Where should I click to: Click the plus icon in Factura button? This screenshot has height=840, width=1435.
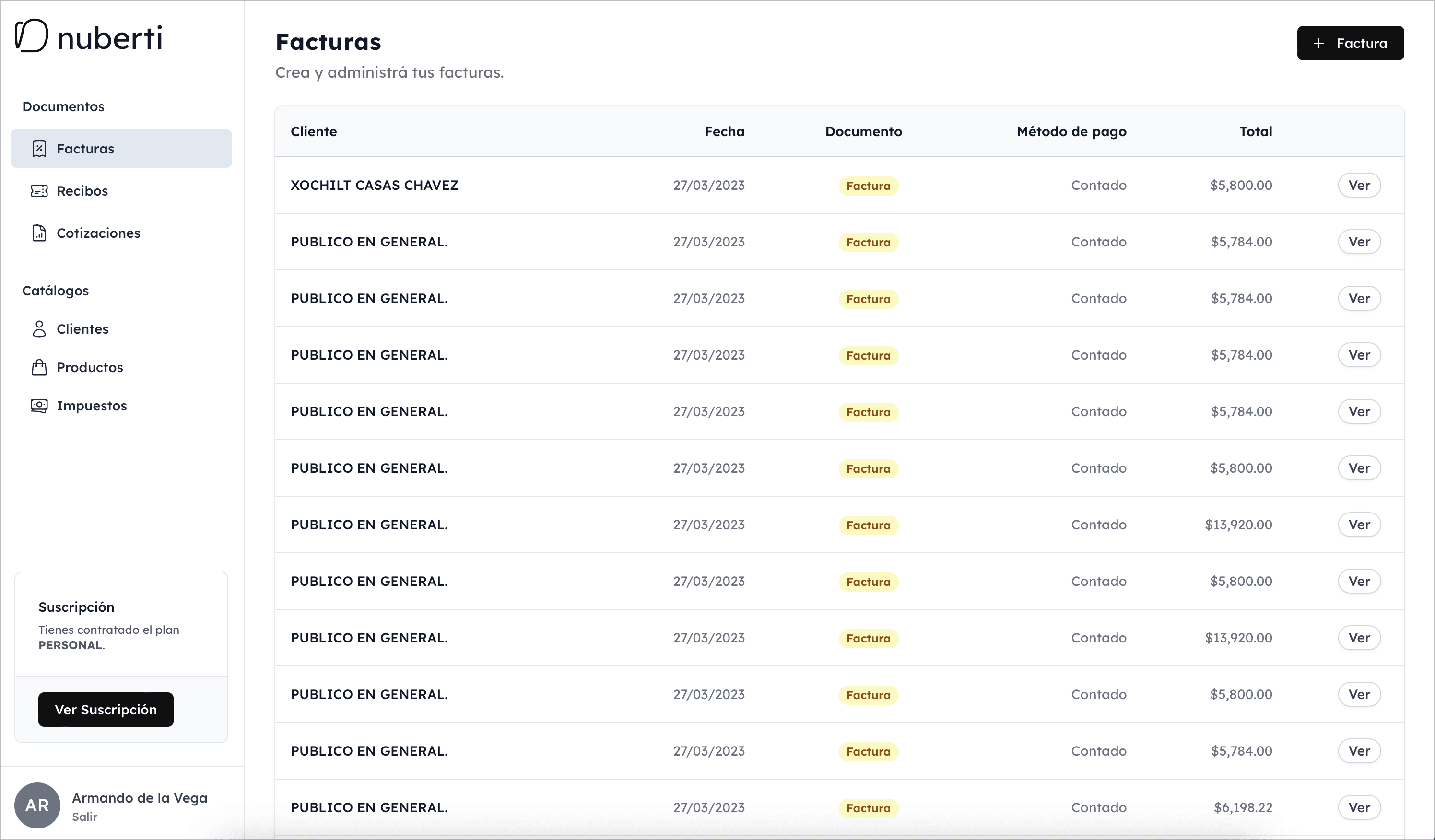point(1319,43)
